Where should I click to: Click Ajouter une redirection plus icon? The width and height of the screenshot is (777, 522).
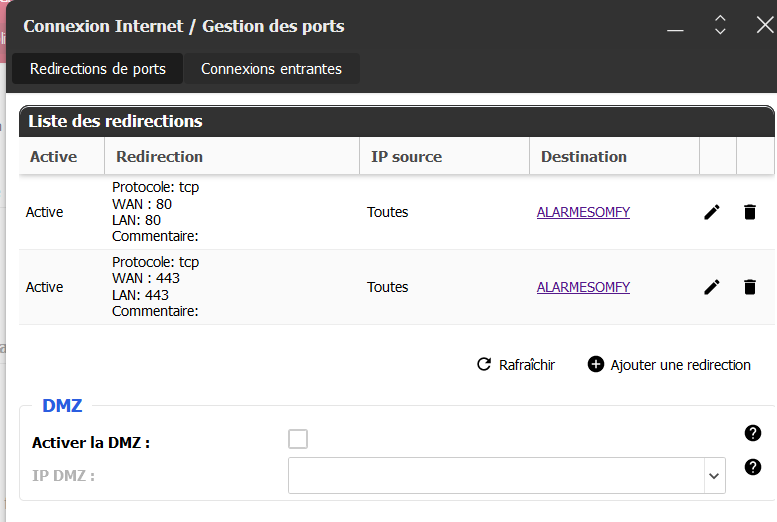click(x=596, y=365)
